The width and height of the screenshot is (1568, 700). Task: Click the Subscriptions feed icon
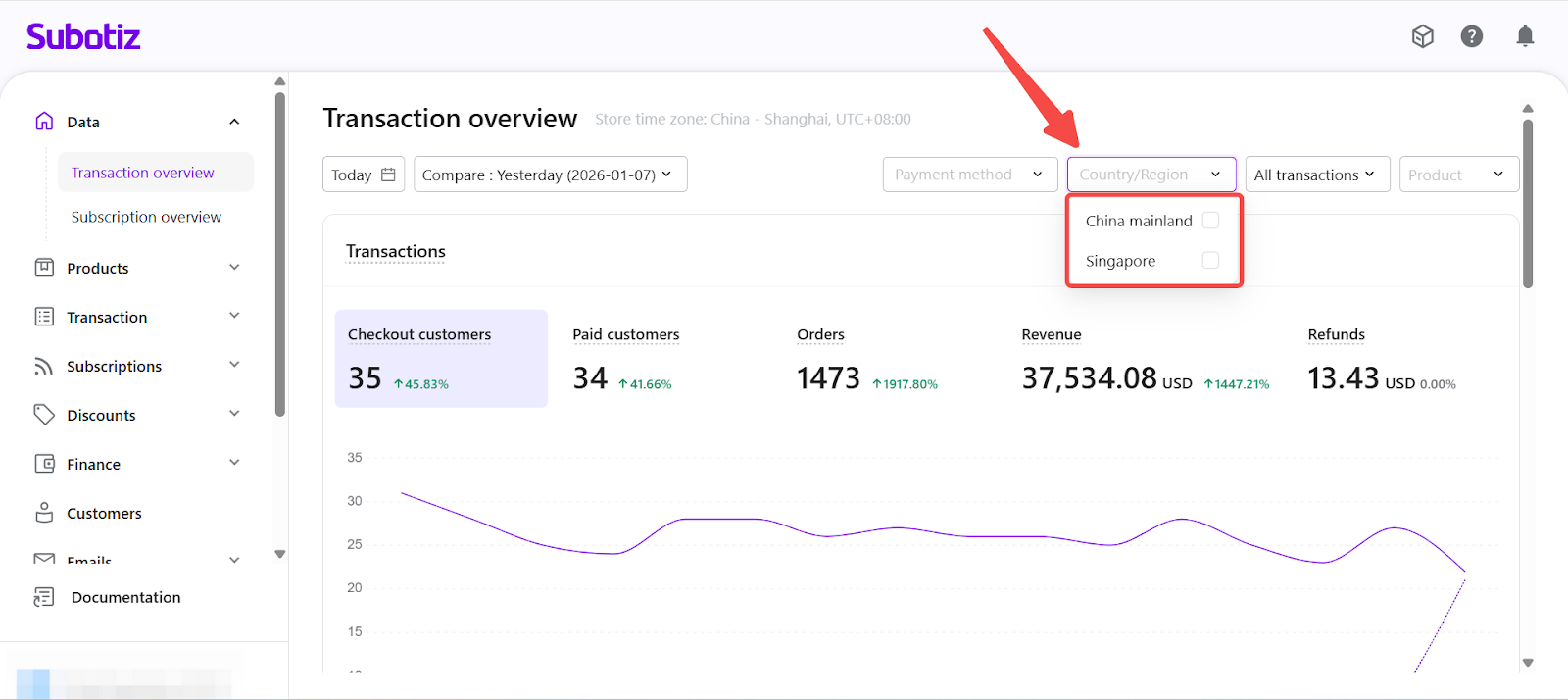pyautogui.click(x=44, y=366)
